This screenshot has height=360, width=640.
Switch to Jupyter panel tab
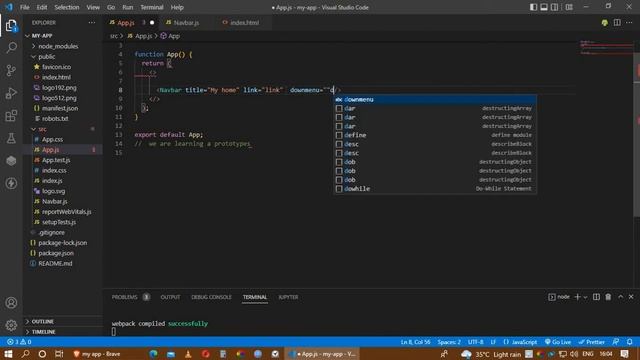(288, 297)
